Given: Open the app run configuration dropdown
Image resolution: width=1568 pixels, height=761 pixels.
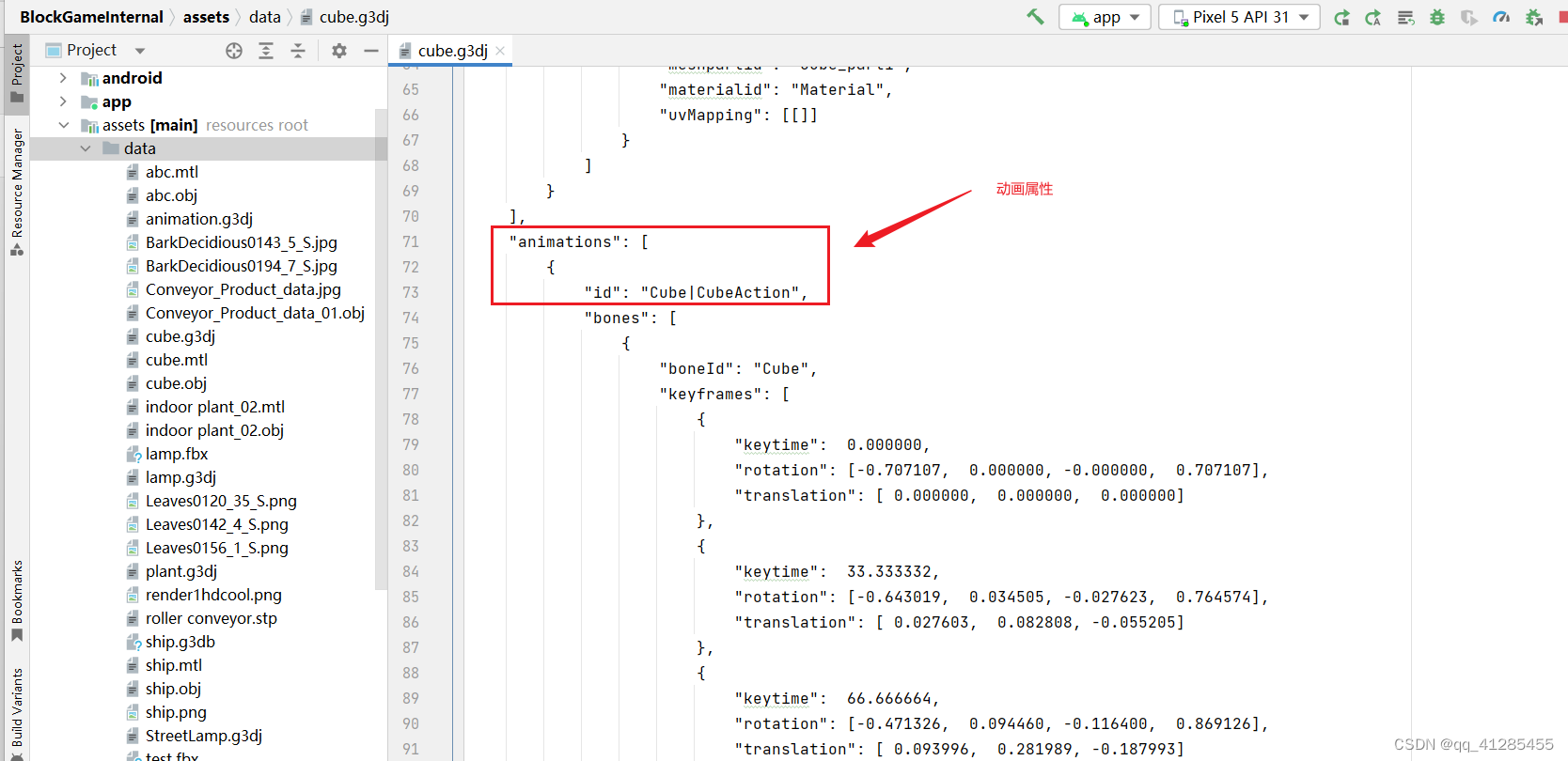Looking at the screenshot, I should click(x=1105, y=17).
